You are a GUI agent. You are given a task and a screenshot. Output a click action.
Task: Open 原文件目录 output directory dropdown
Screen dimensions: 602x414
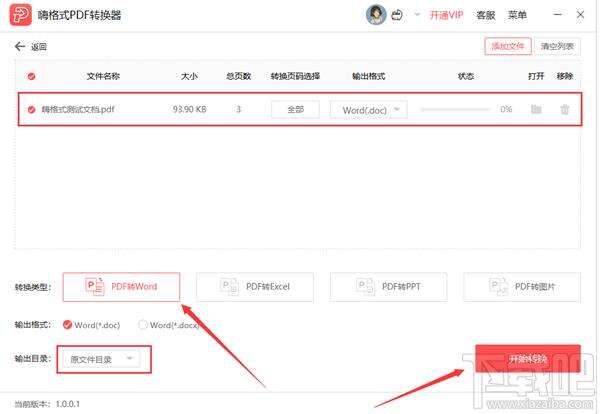[101, 359]
